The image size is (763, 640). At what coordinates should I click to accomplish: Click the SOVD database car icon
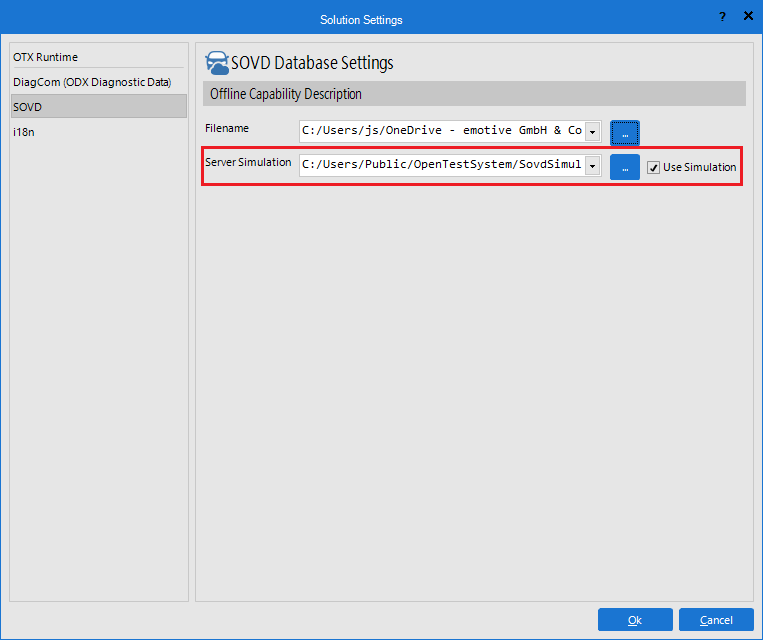(216, 63)
